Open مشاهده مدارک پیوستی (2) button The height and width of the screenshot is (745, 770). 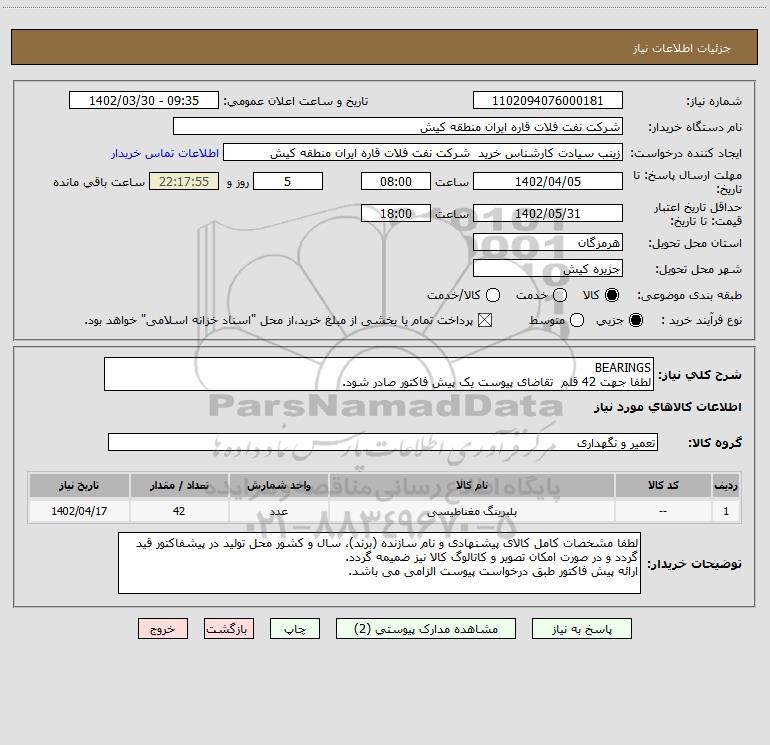(x=426, y=629)
